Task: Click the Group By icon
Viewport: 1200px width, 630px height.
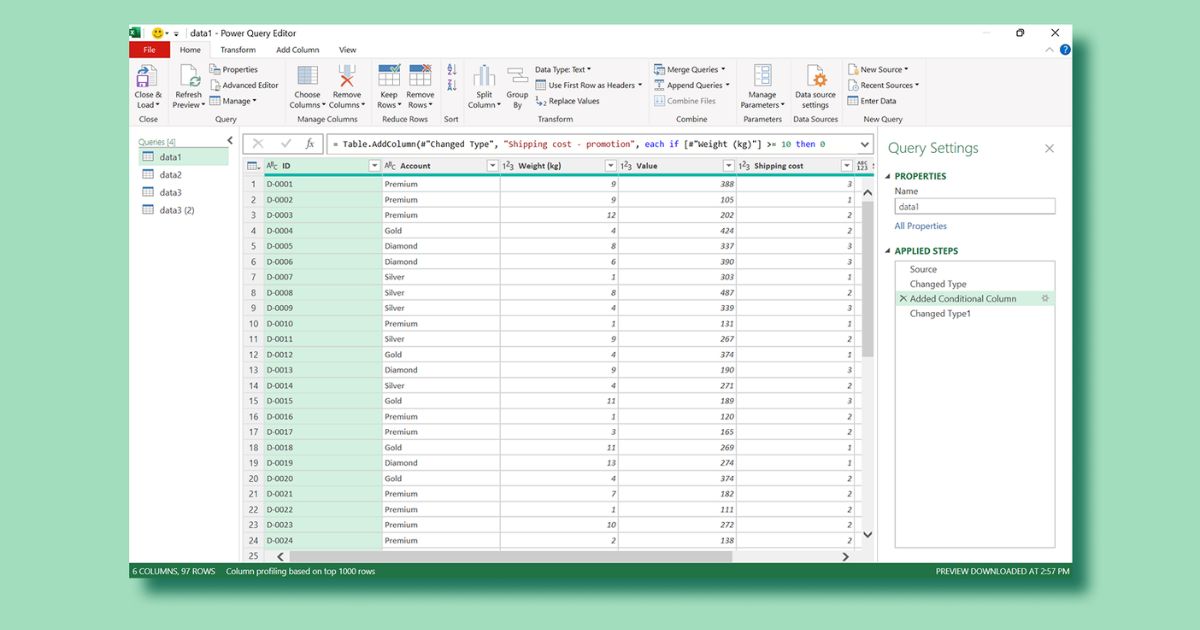Action: 517,77
